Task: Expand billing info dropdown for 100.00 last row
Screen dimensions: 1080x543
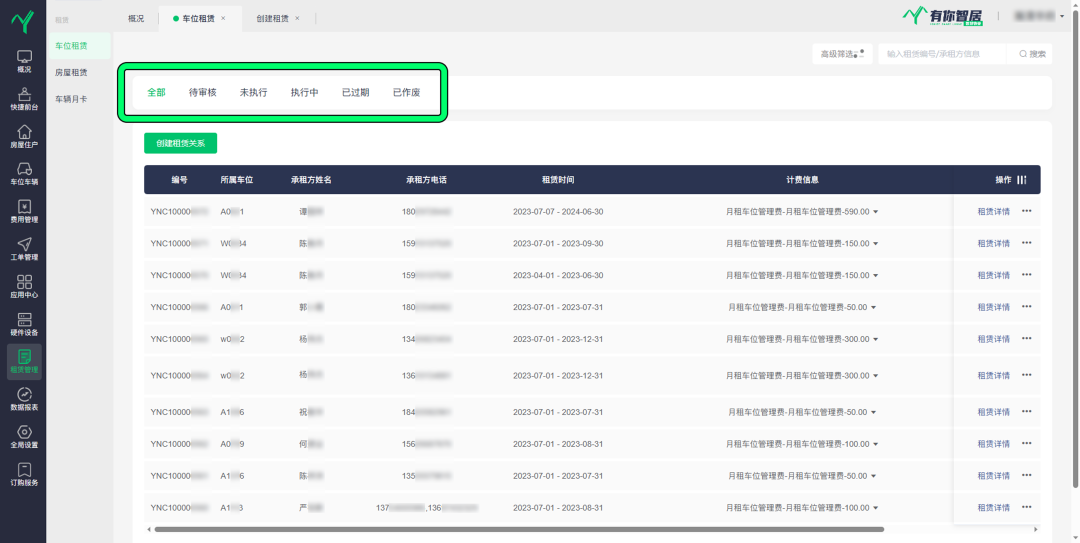Action: click(876, 508)
